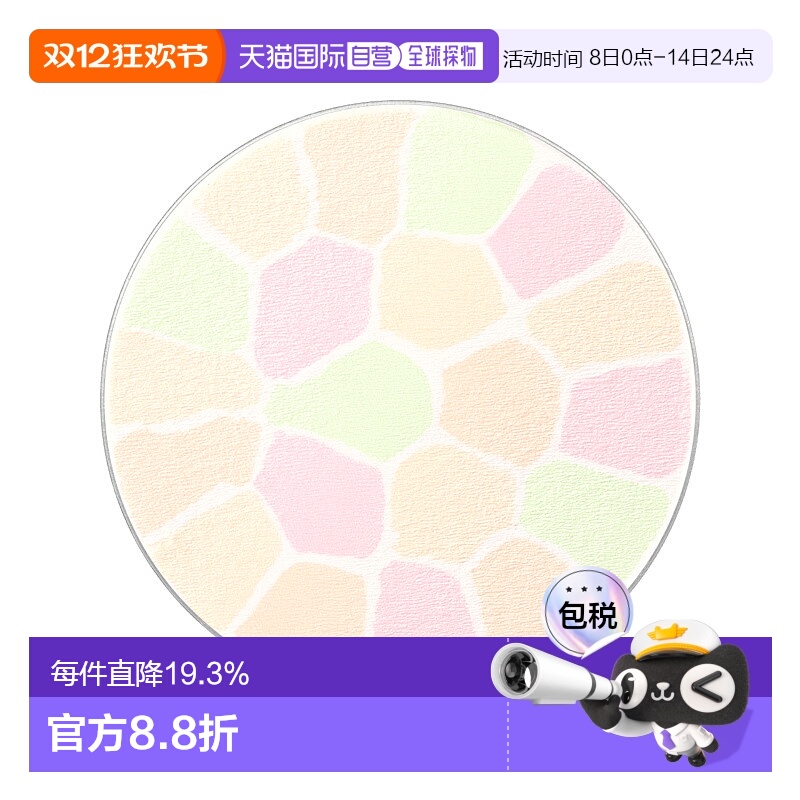Select the upper-right pink powder segment
This screenshot has height=800, width=800.
click(553, 232)
